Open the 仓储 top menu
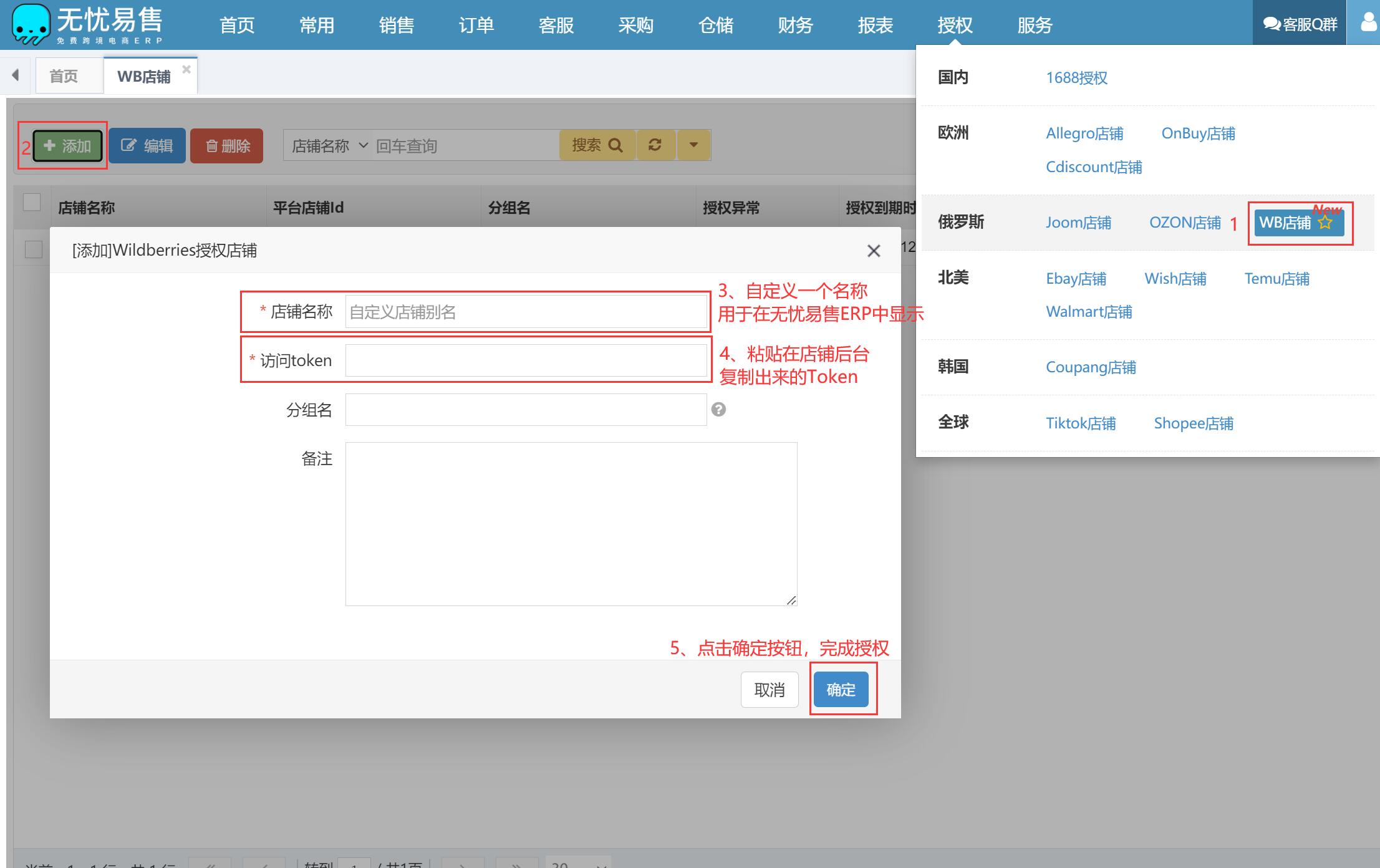Viewport: 1380px width, 868px height. 716,25
